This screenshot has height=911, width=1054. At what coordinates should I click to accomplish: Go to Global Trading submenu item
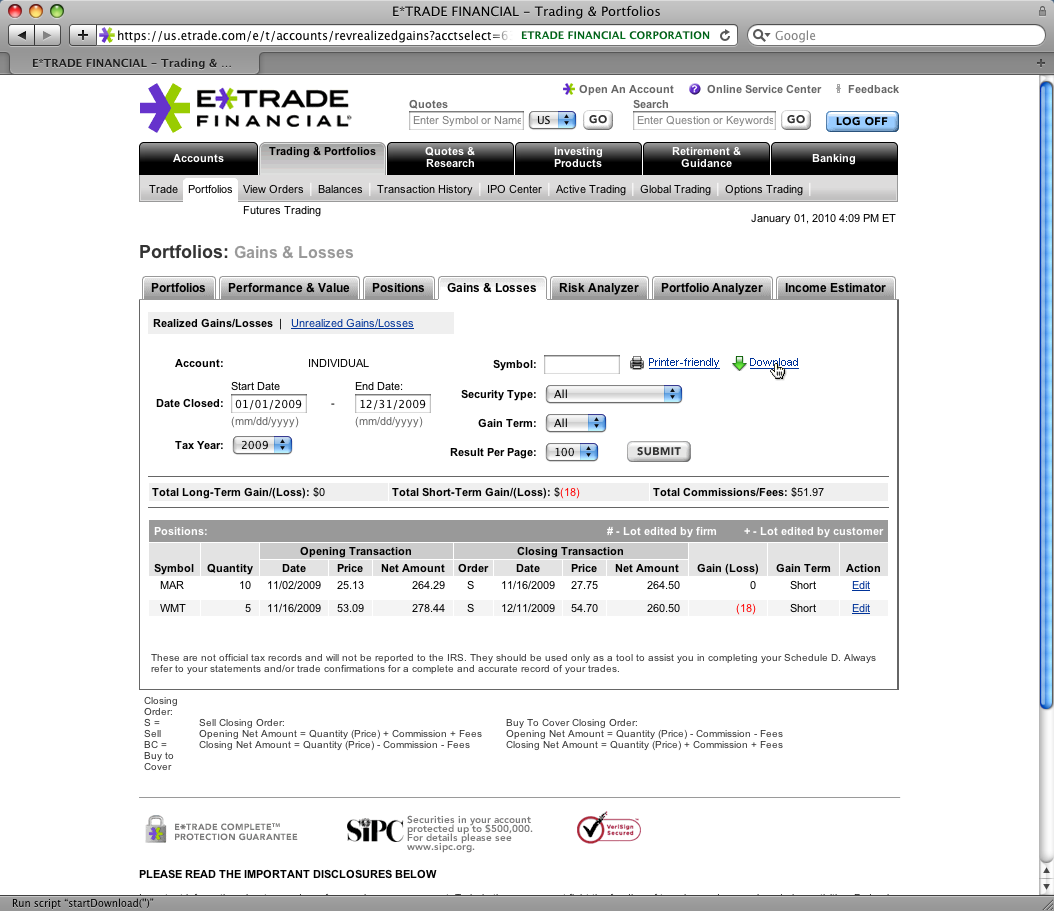click(676, 190)
